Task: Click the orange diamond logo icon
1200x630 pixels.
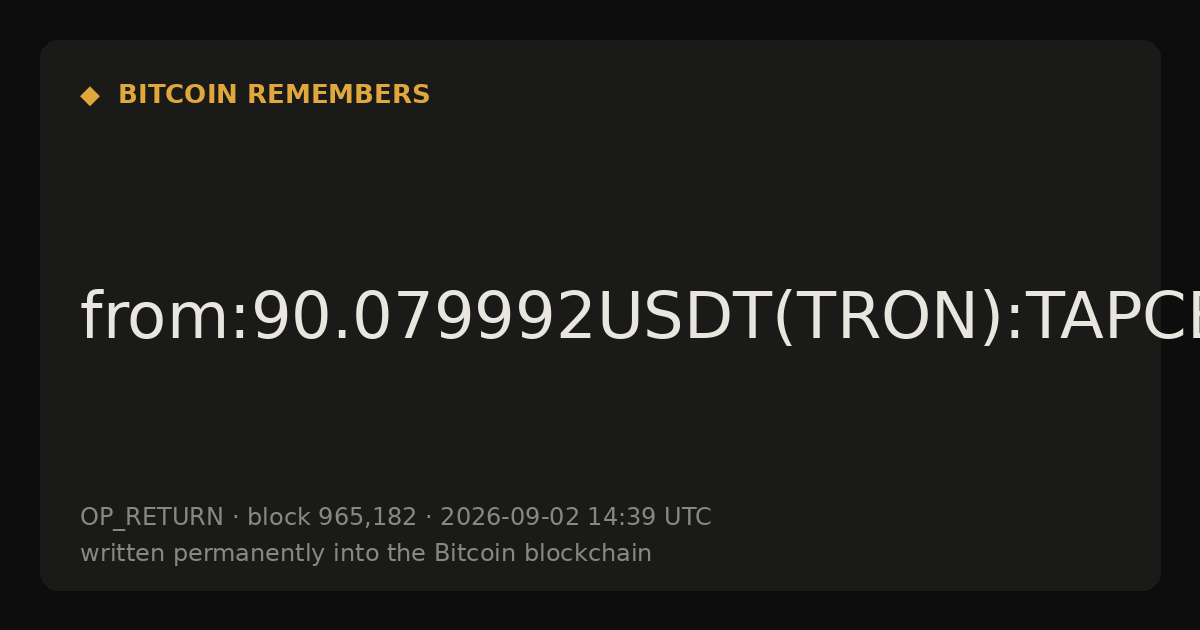Action: tap(90, 96)
